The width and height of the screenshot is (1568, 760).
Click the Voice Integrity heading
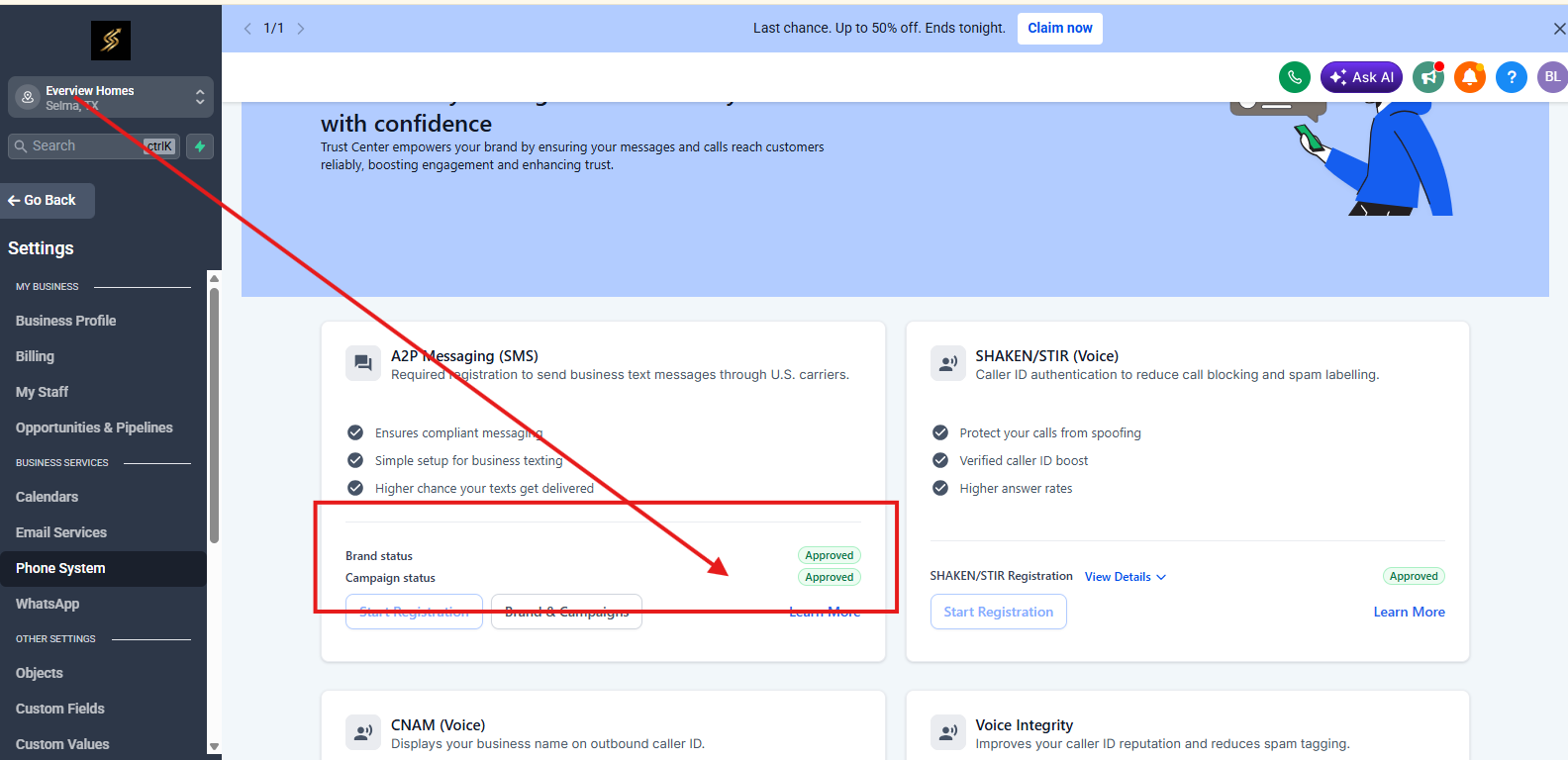tap(1025, 725)
